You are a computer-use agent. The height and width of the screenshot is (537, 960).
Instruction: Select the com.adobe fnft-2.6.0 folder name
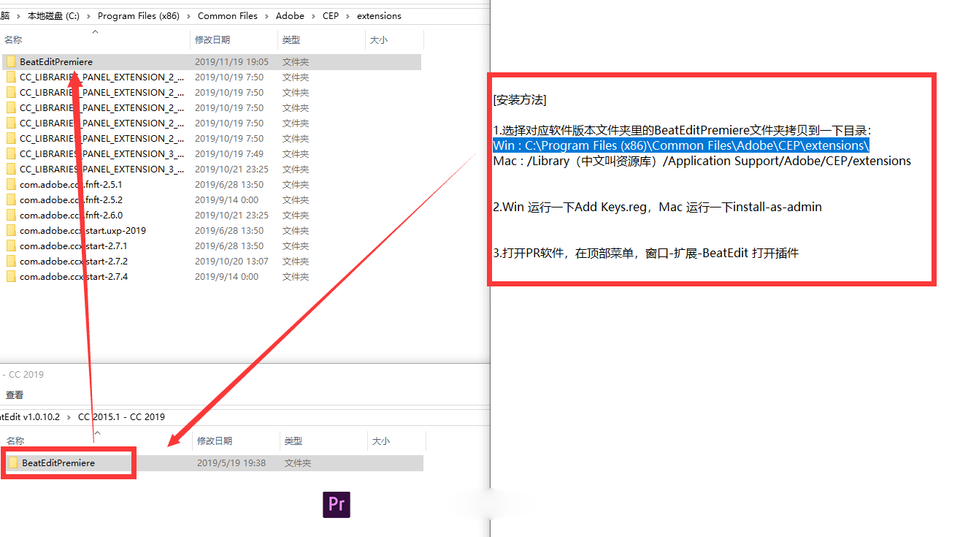pos(71,215)
